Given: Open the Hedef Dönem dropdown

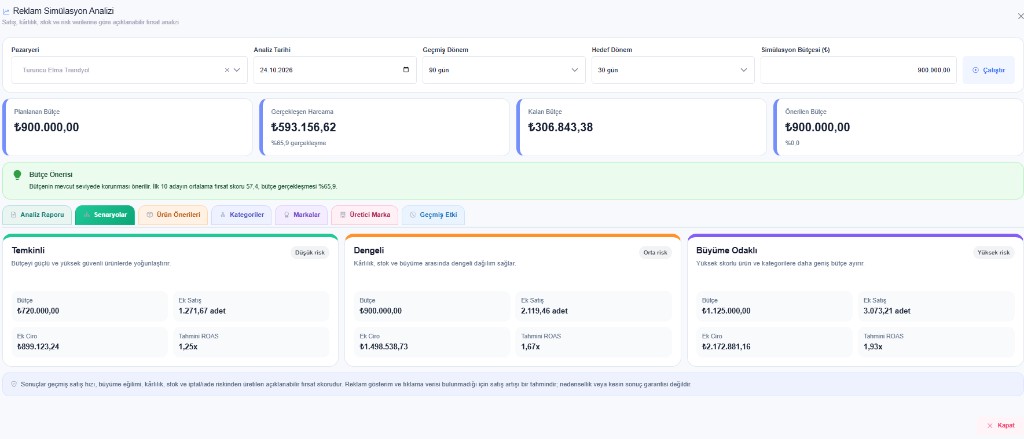Looking at the screenshot, I should [673, 70].
